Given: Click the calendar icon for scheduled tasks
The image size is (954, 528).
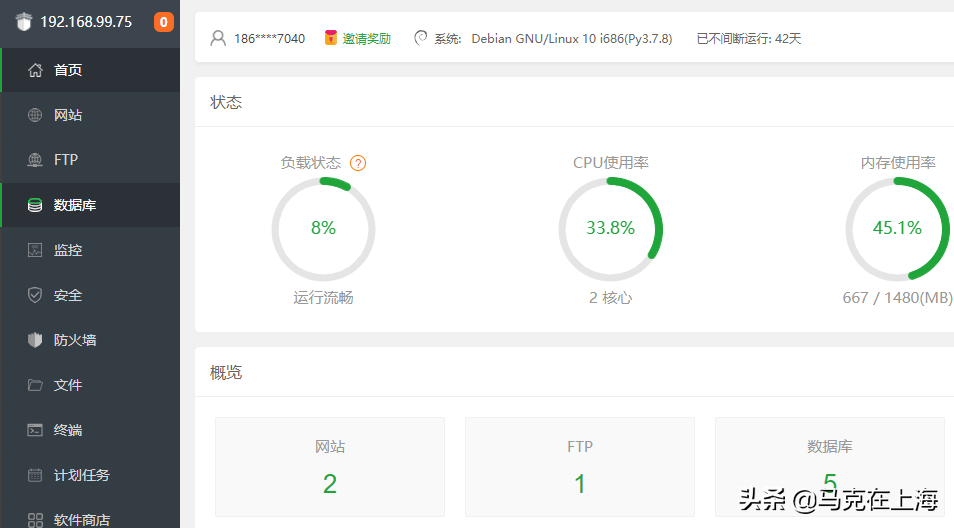Looking at the screenshot, I should pos(36,475).
